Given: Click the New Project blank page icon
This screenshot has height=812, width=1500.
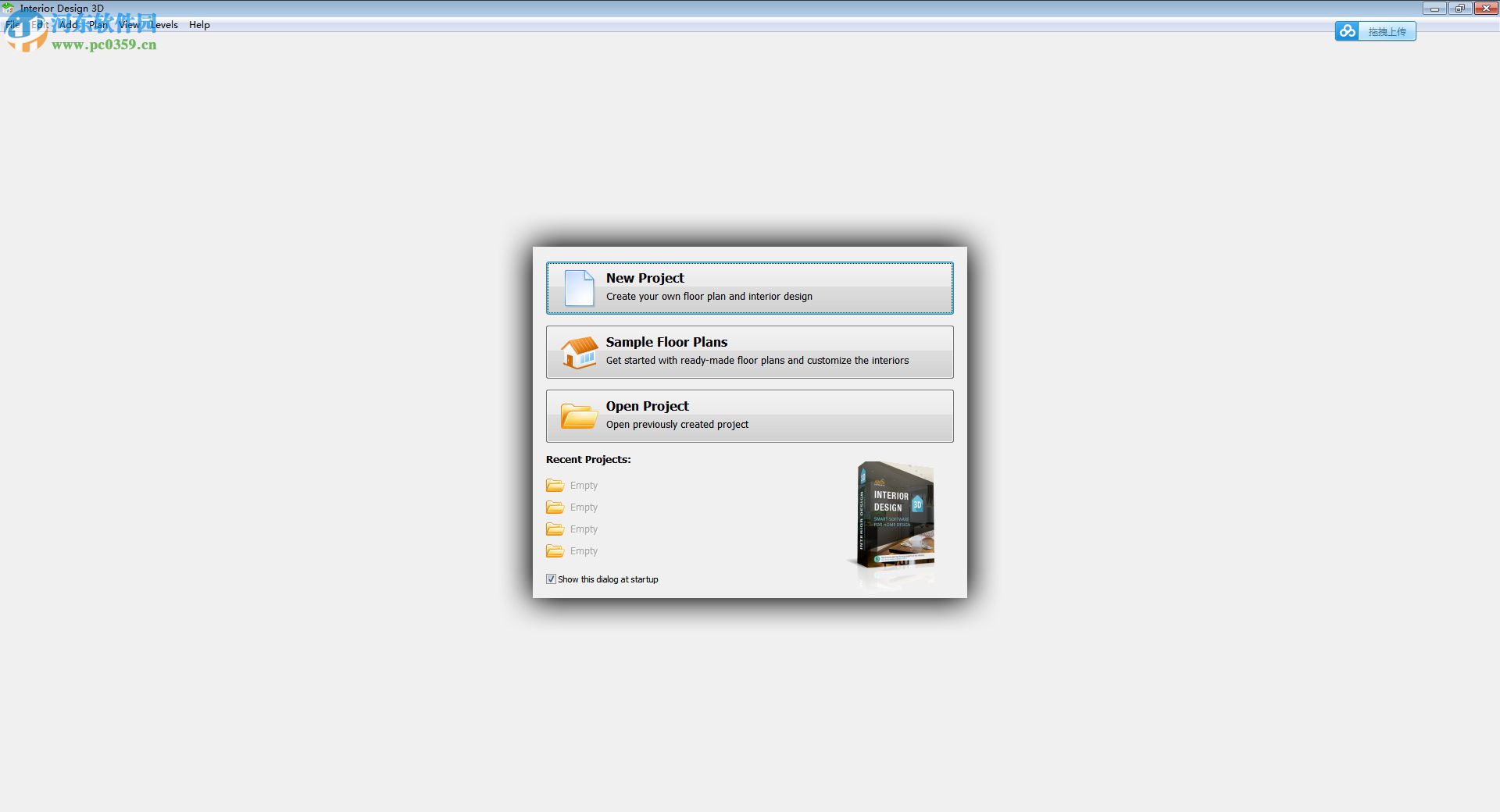Looking at the screenshot, I should [579, 288].
